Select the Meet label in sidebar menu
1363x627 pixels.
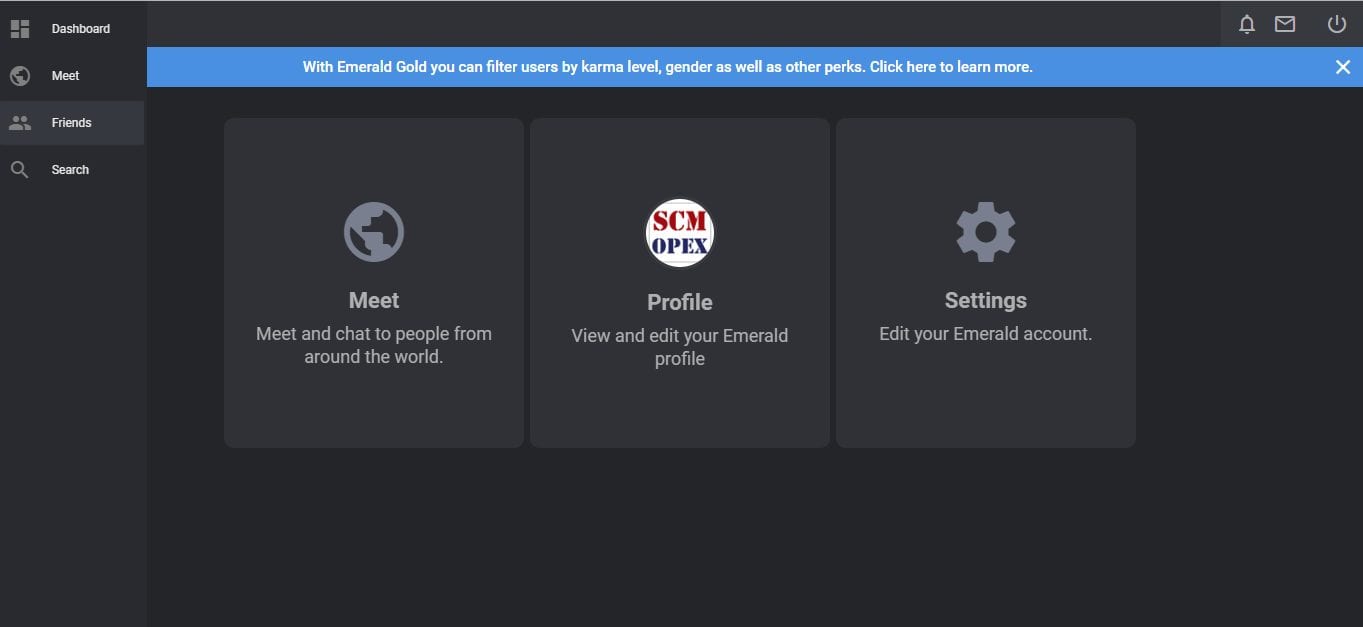[x=65, y=76]
